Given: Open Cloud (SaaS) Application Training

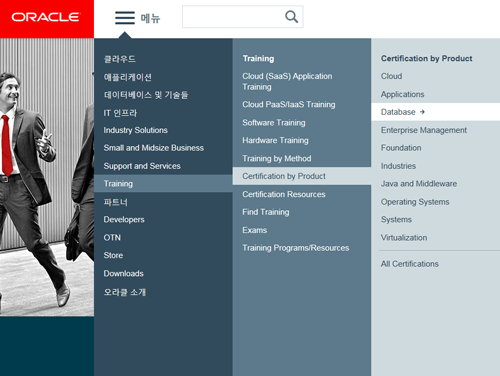Looking at the screenshot, I should click(x=287, y=81).
